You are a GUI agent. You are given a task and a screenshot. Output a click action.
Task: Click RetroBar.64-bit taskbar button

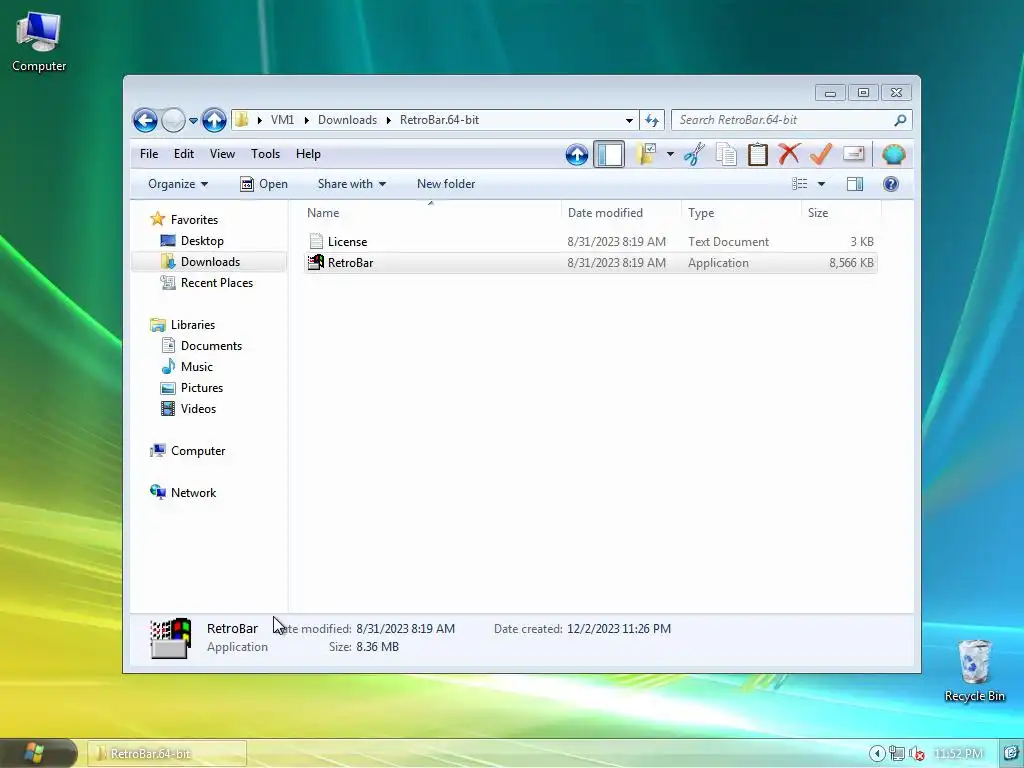(167, 754)
